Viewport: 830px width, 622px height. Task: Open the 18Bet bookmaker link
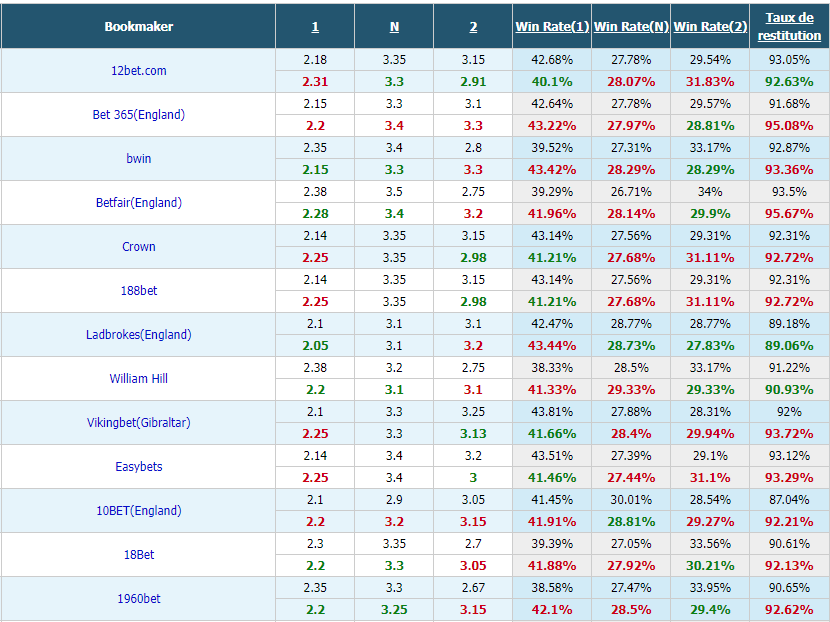pos(139,554)
